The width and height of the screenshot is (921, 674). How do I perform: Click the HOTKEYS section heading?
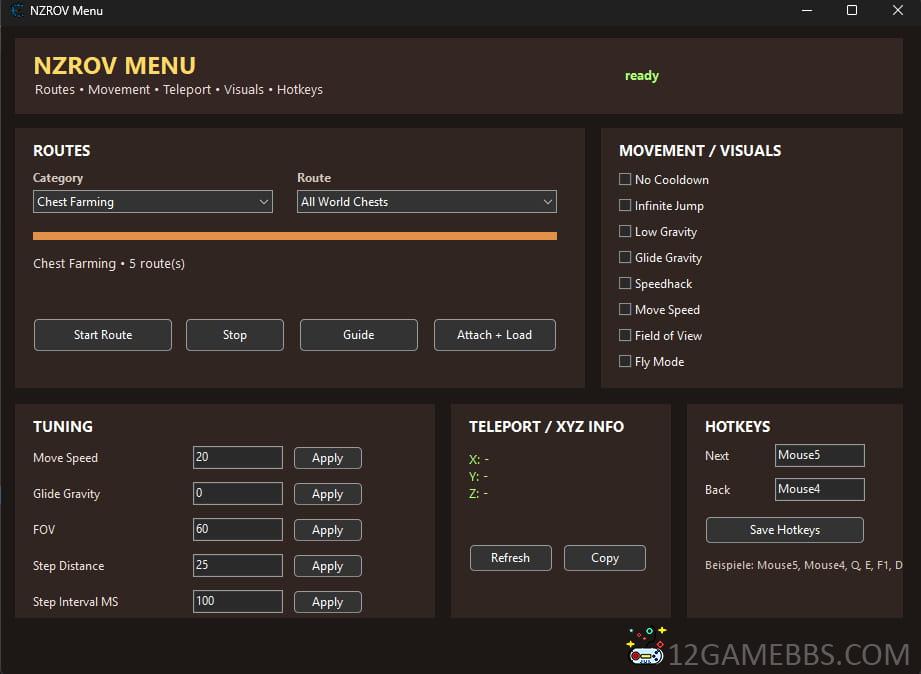click(737, 427)
